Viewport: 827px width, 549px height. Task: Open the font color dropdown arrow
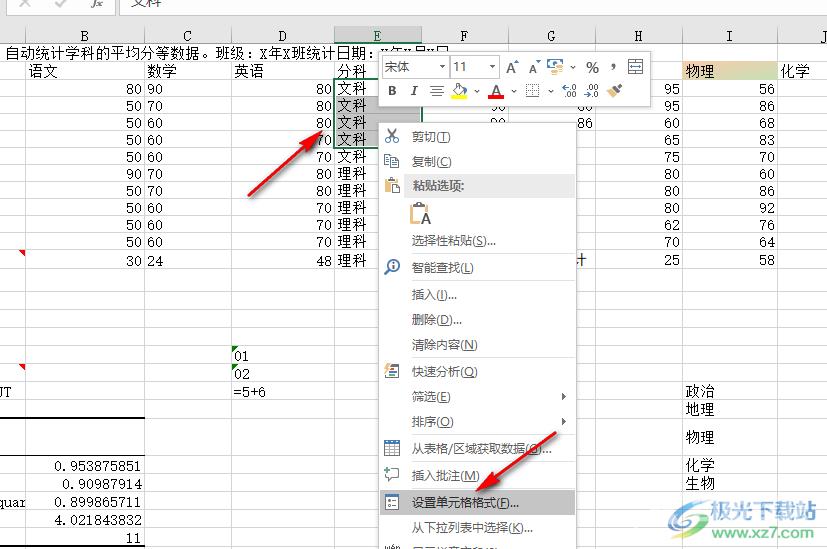[x=514, y=91]
